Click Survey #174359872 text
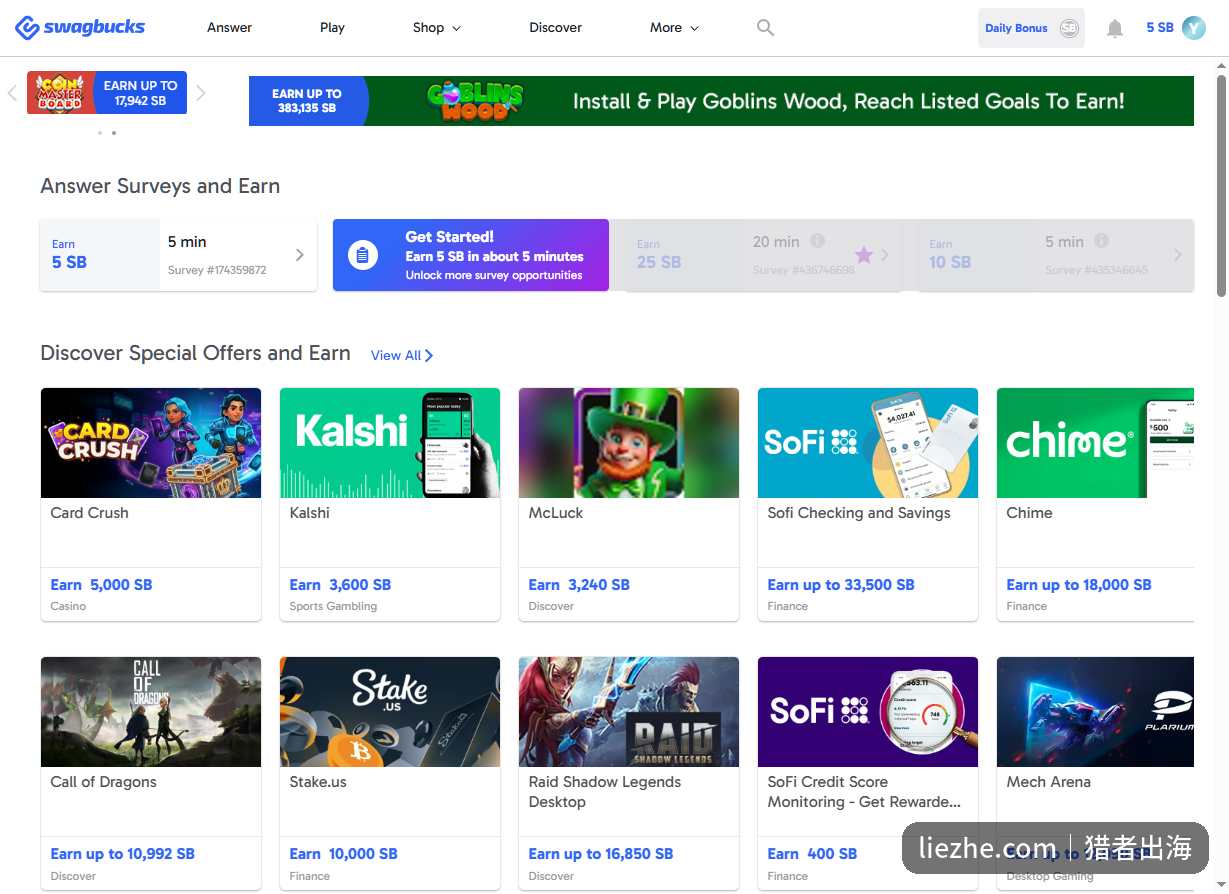This screenshot has width=1229, height=894. pyautogui.click(x=217, y=270)
